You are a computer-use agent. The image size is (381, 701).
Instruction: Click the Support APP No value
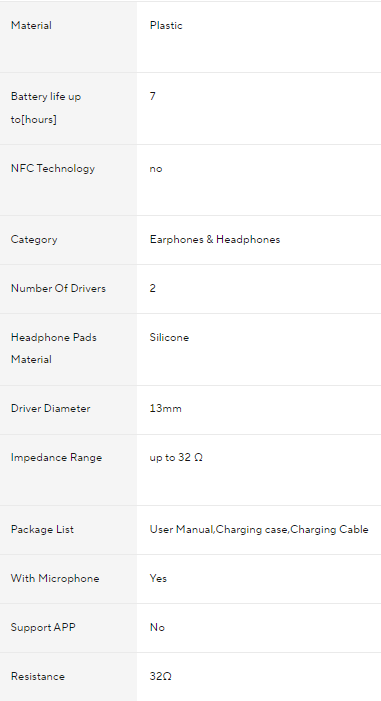(x=157, y=627)
